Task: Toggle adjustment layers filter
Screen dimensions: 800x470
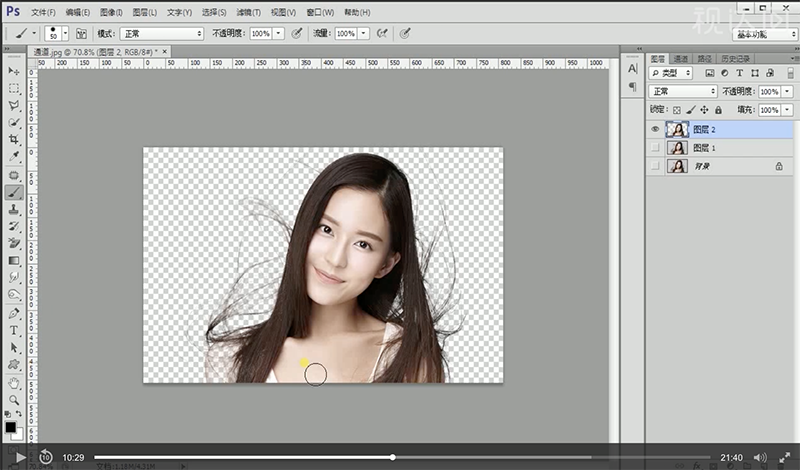Action: pyautogui.click(x=724, y=73)
